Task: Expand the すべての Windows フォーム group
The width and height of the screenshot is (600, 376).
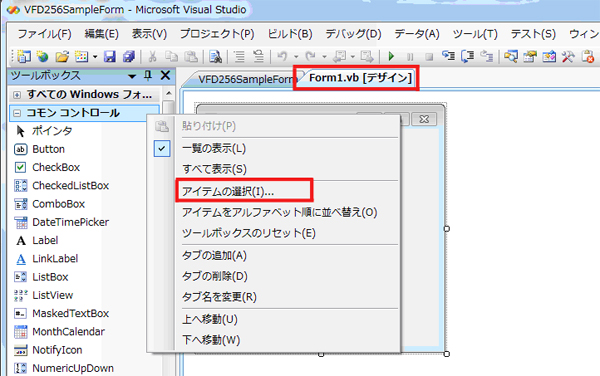Action: pos(17,94)
